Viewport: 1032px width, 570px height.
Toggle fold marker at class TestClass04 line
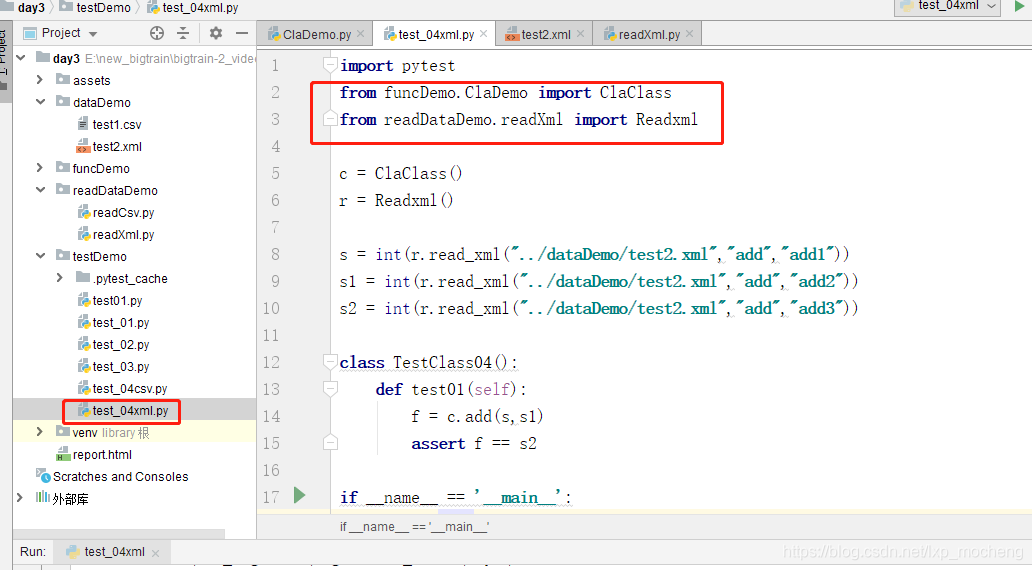point(331,362)
